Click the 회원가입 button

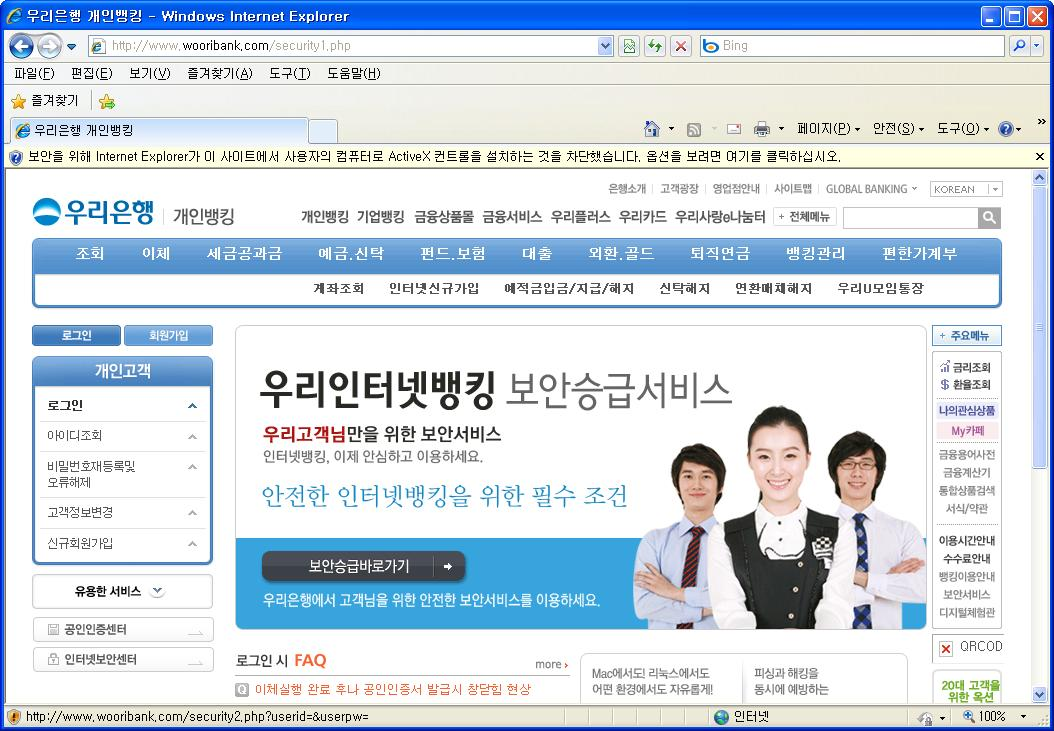coord(168,335)
